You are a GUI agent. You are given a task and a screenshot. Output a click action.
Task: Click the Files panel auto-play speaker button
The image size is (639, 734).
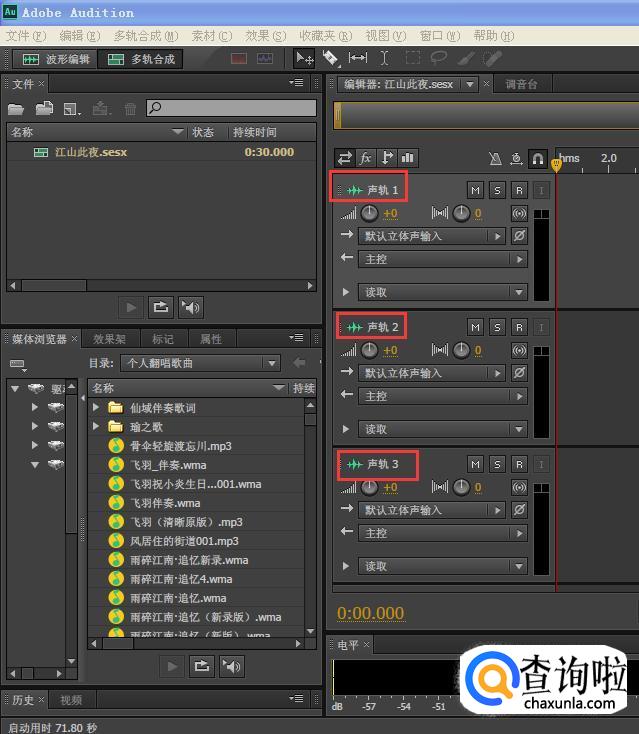191,308
